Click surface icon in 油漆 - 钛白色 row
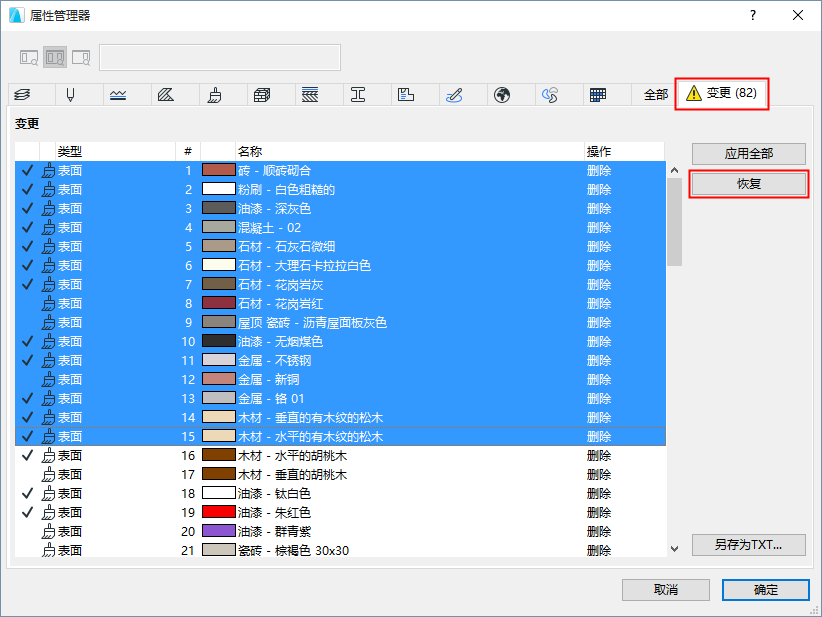822x617 pixels. 48,493
